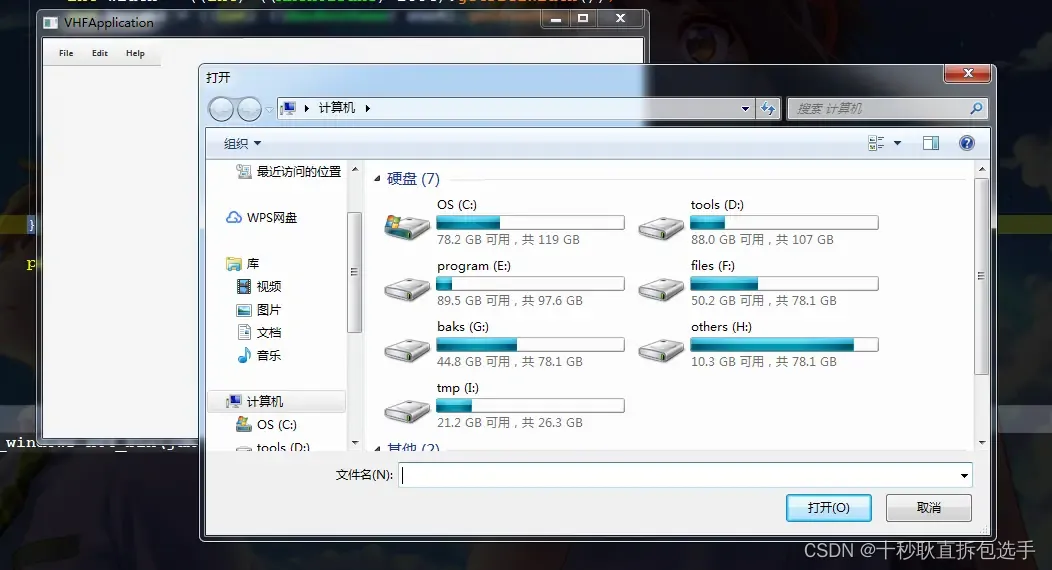Maximize the VHFApplication window
Viewport: 1052px width, 570px height.
coord(582,19)
